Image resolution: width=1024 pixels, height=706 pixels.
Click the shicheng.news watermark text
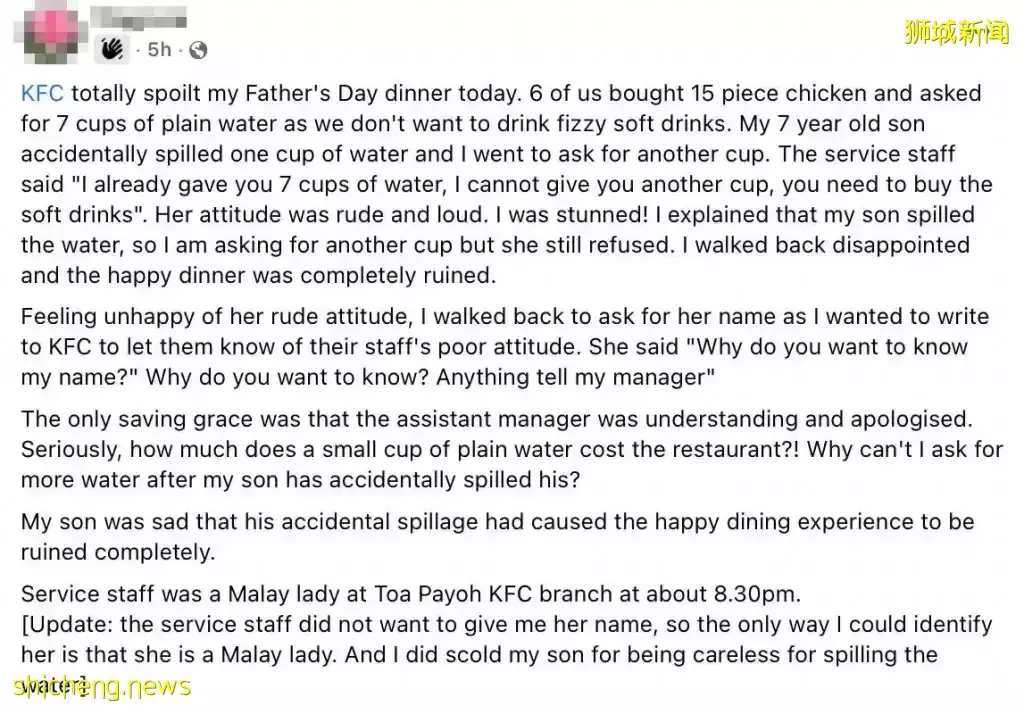pyautogui.click(x=102, y=686)
